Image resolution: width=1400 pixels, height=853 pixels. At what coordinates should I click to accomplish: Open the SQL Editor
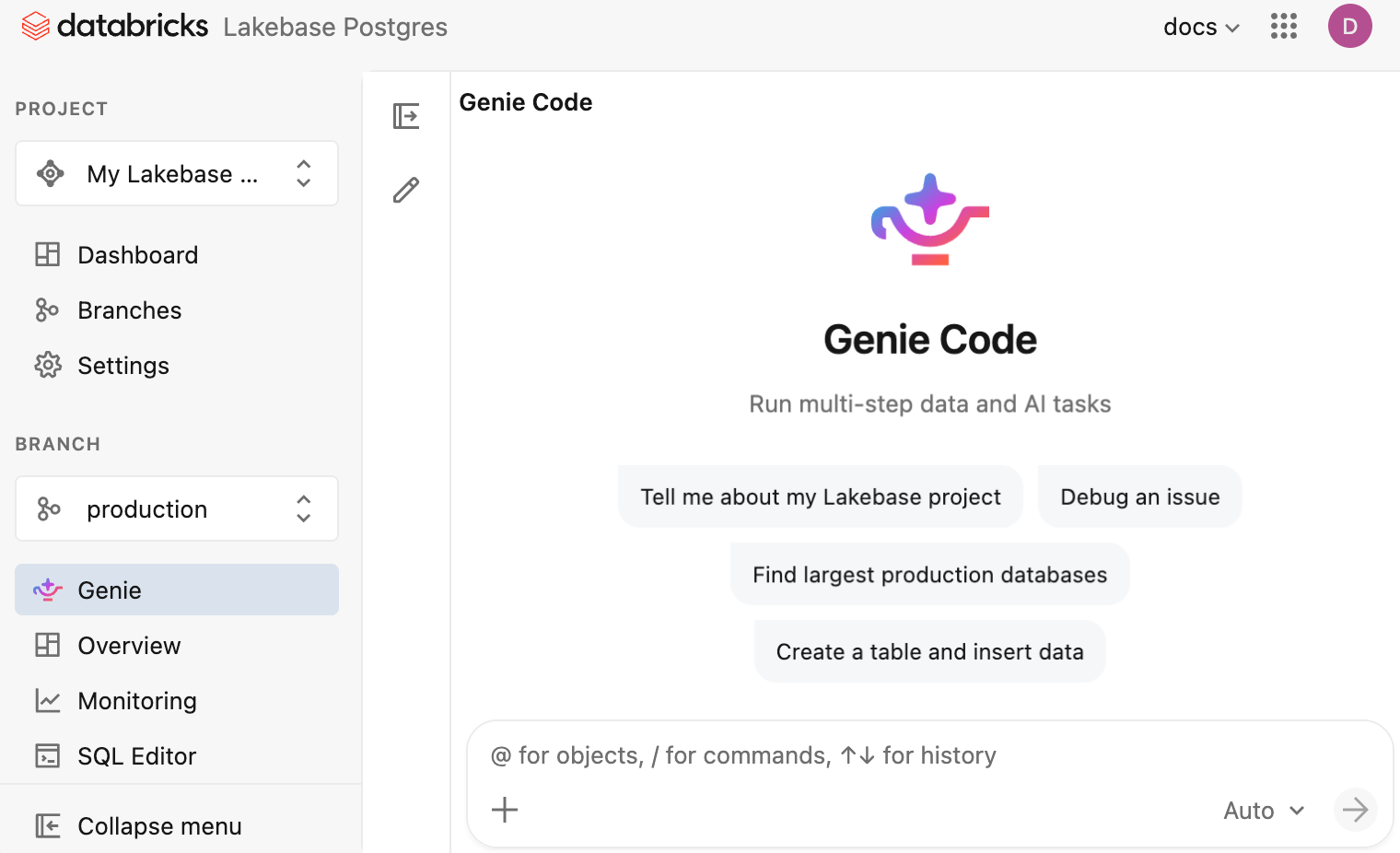pyautogui.click(x=177, y=755)
